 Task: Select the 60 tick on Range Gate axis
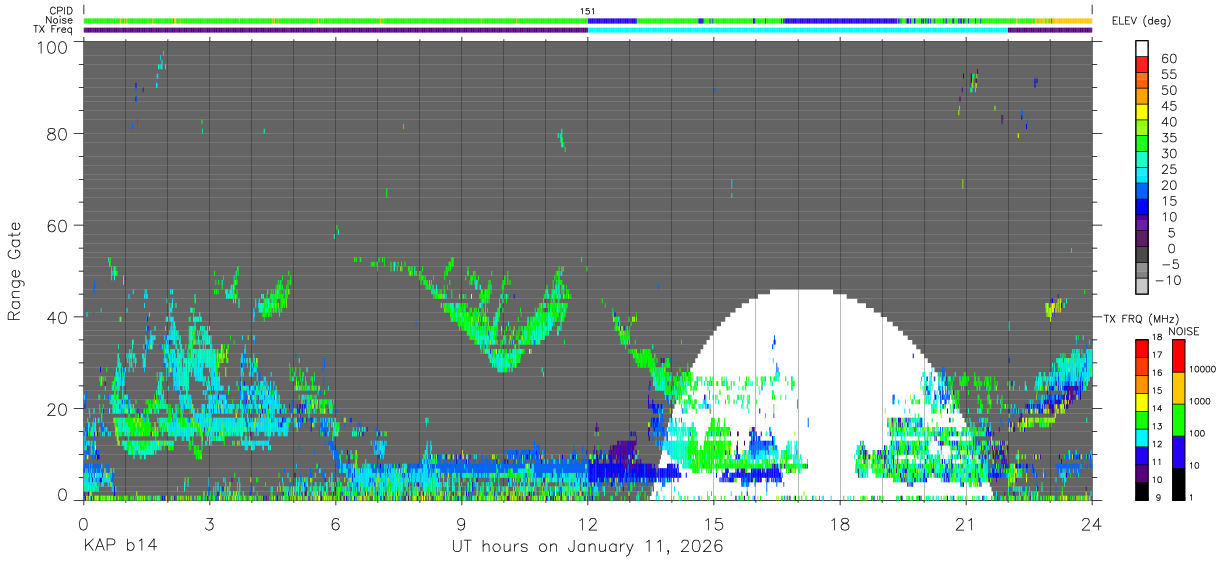coord(57,225)
